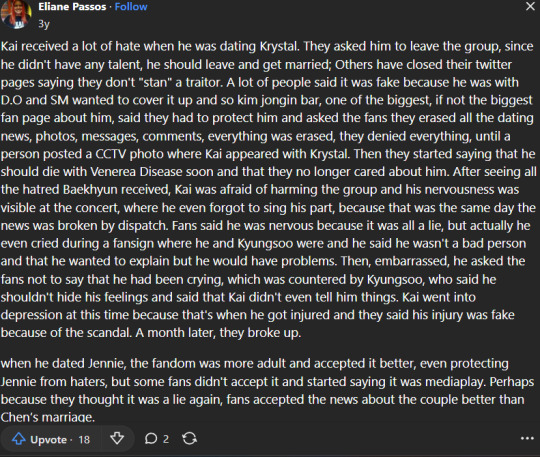Screen dimensions: 540x457
Task: Open Eliane Passos's profile picture
Action: point(16,14)
